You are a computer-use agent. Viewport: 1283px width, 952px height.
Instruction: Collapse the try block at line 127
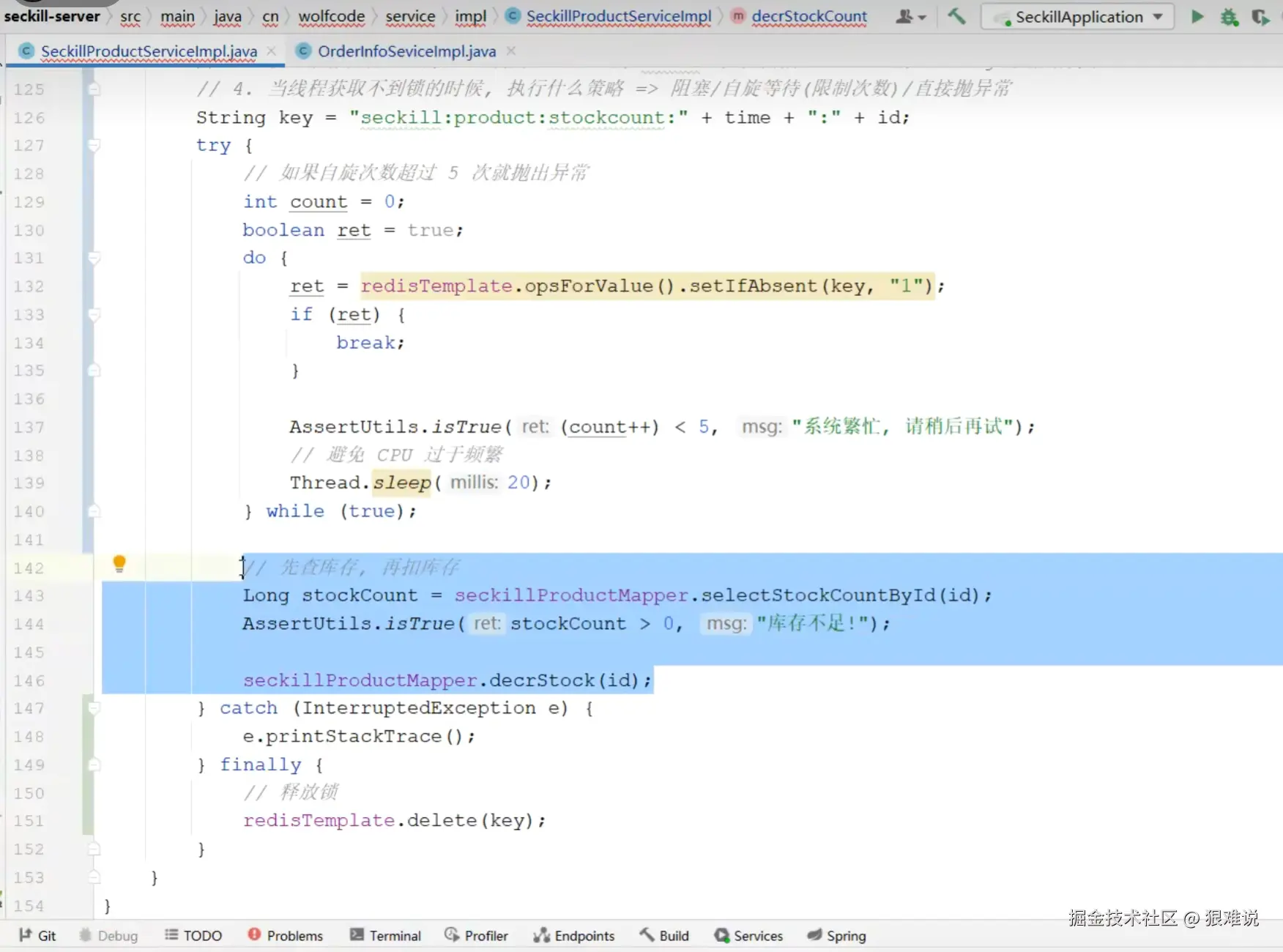[x=94, y=146]
